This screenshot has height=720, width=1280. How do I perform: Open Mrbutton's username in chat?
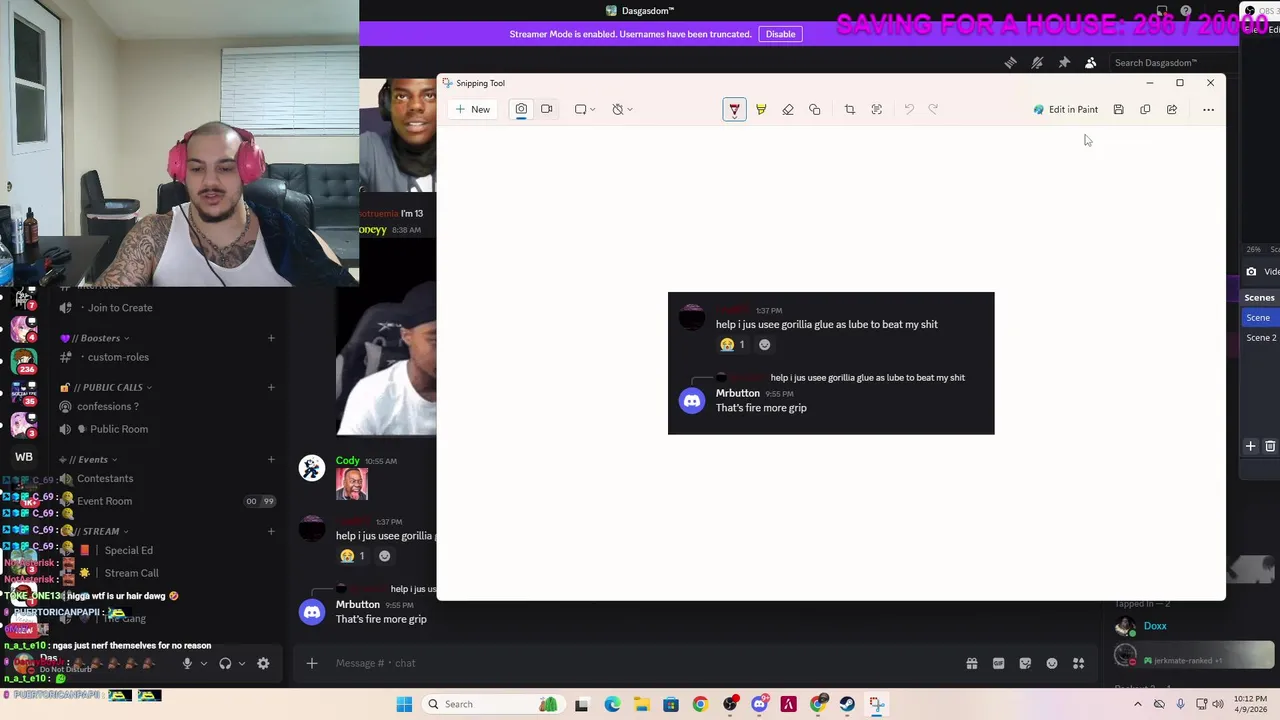[358, 604]
